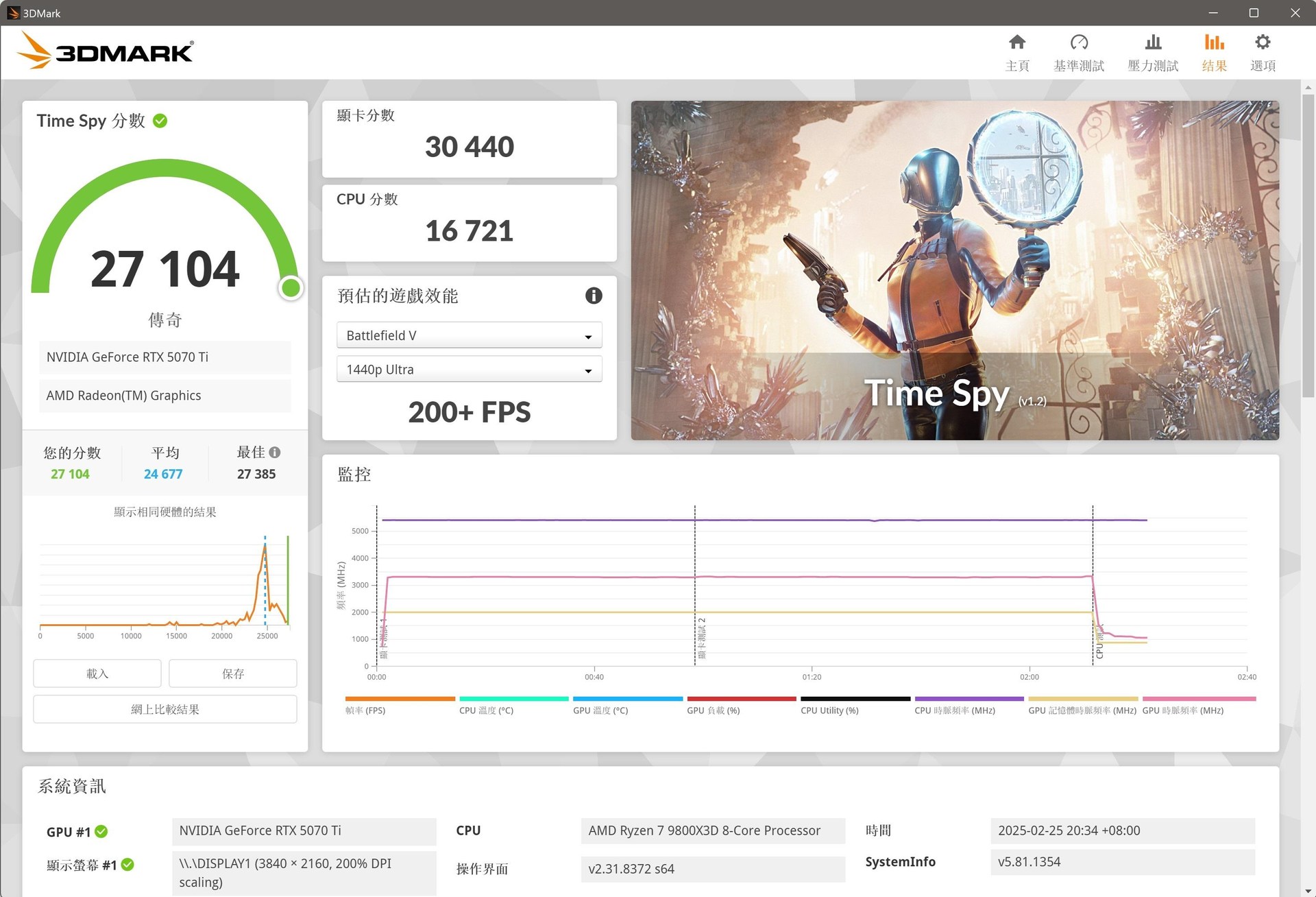Viewport: 1316px width, 897px height.
Task: Click the green check next to GPU #1
Action: [x=101, y=831]
